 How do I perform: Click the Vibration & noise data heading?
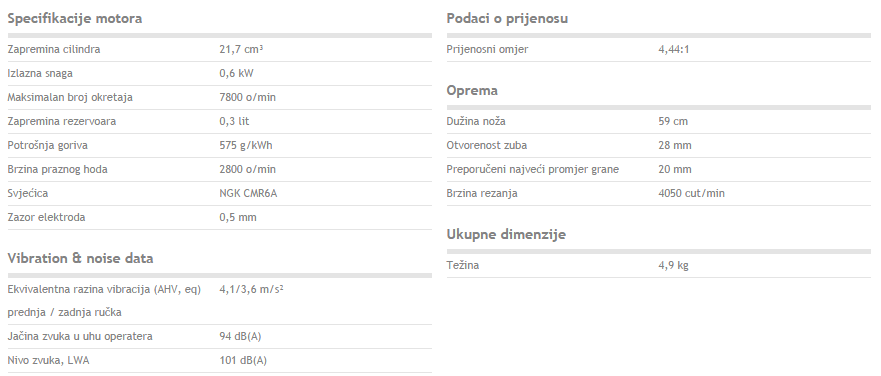[80, 259]
